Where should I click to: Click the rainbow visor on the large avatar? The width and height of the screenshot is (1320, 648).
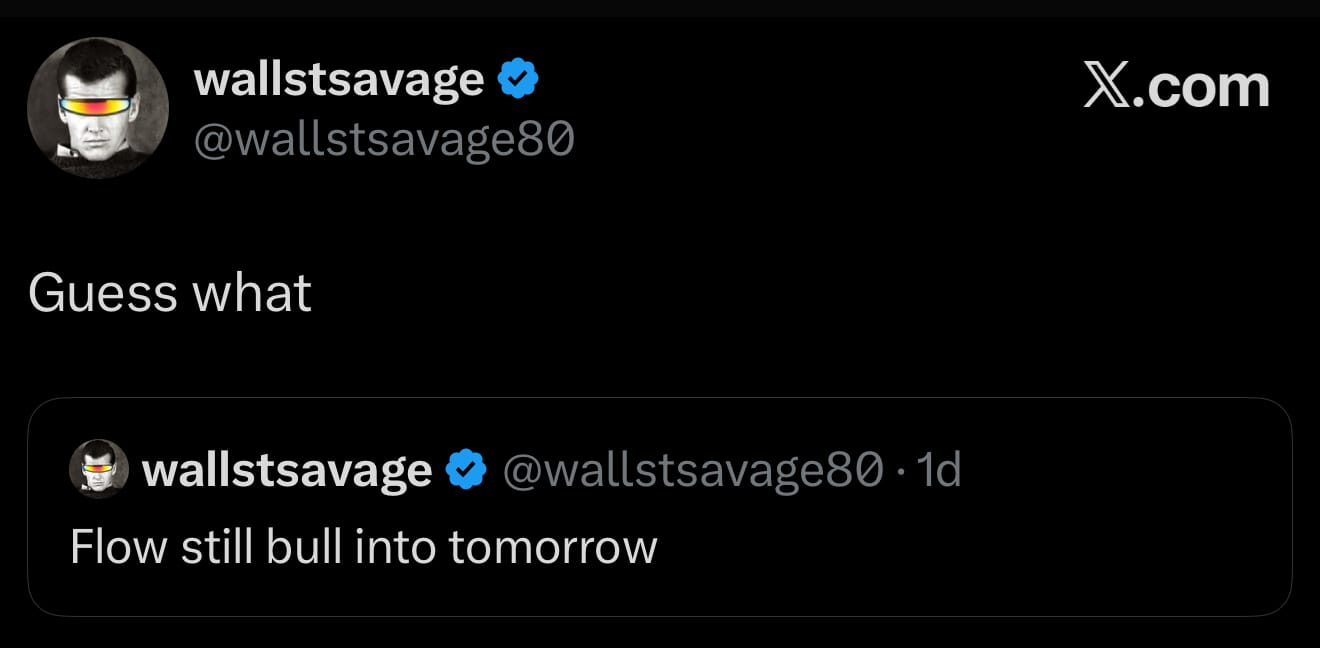[x=97, y=105]
